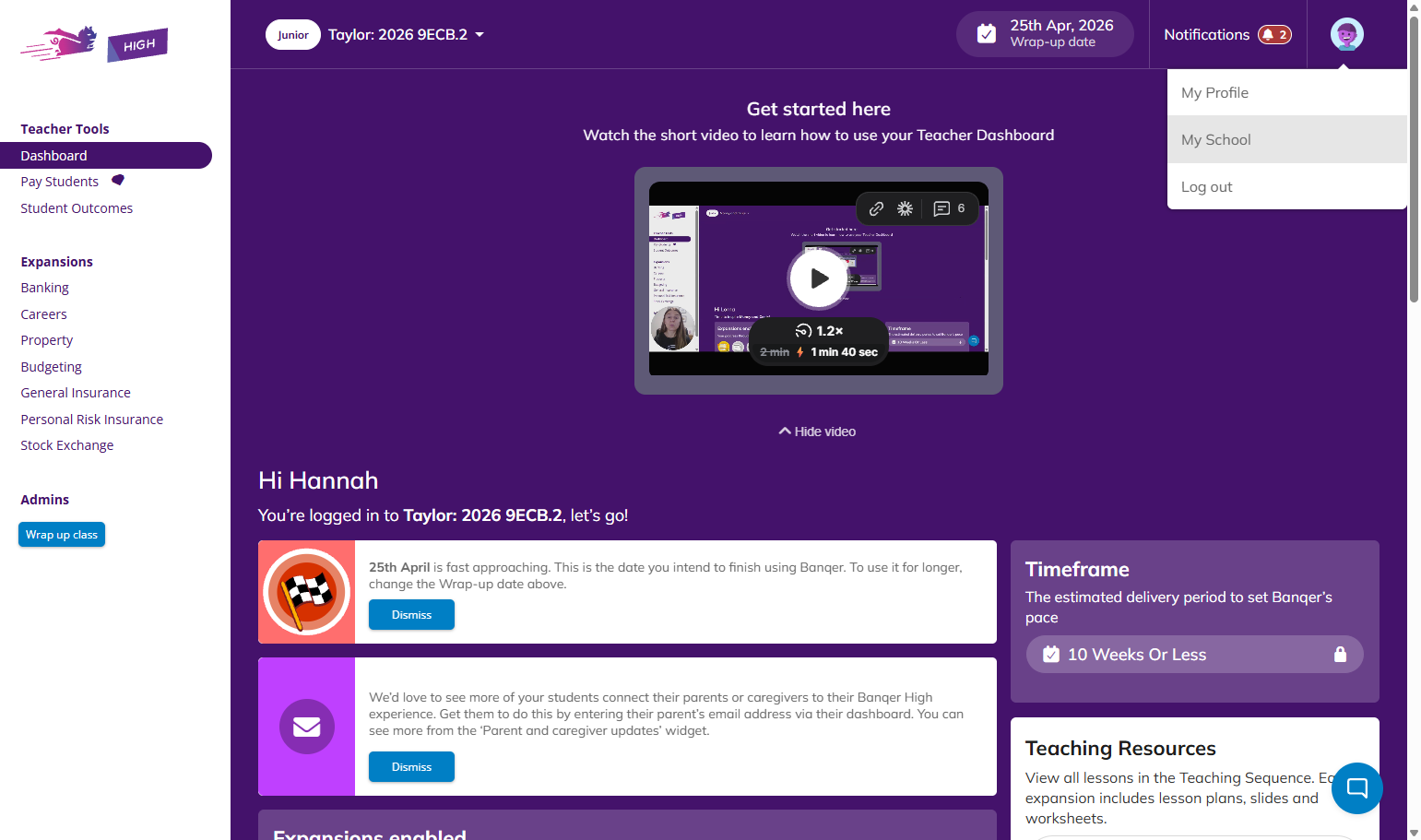1421x840 pixels.
Task: Click the presenter thumbnail in video preview
Action: 673,329
